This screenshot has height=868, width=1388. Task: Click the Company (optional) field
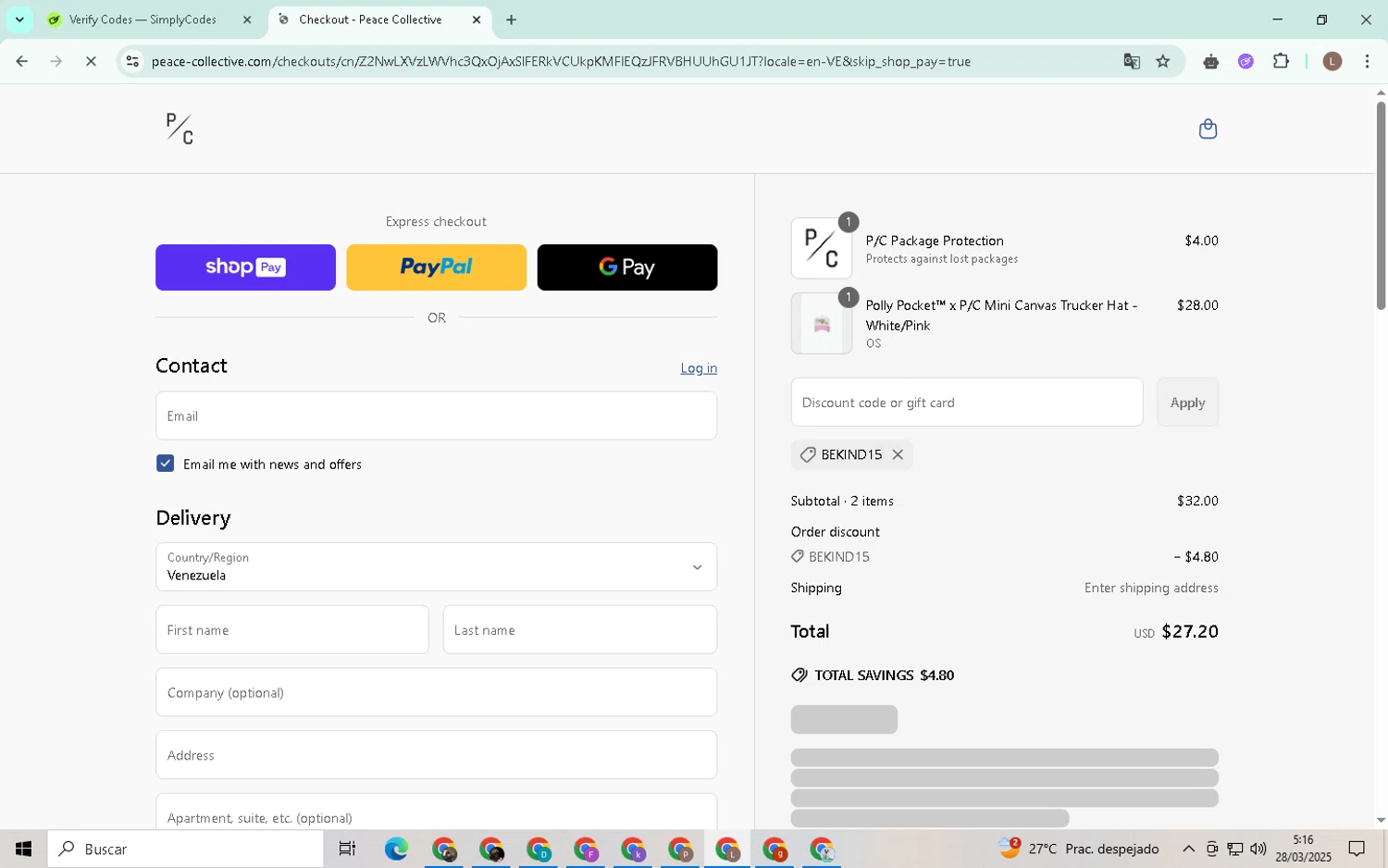pyautogui.click(x=436, y=692)
